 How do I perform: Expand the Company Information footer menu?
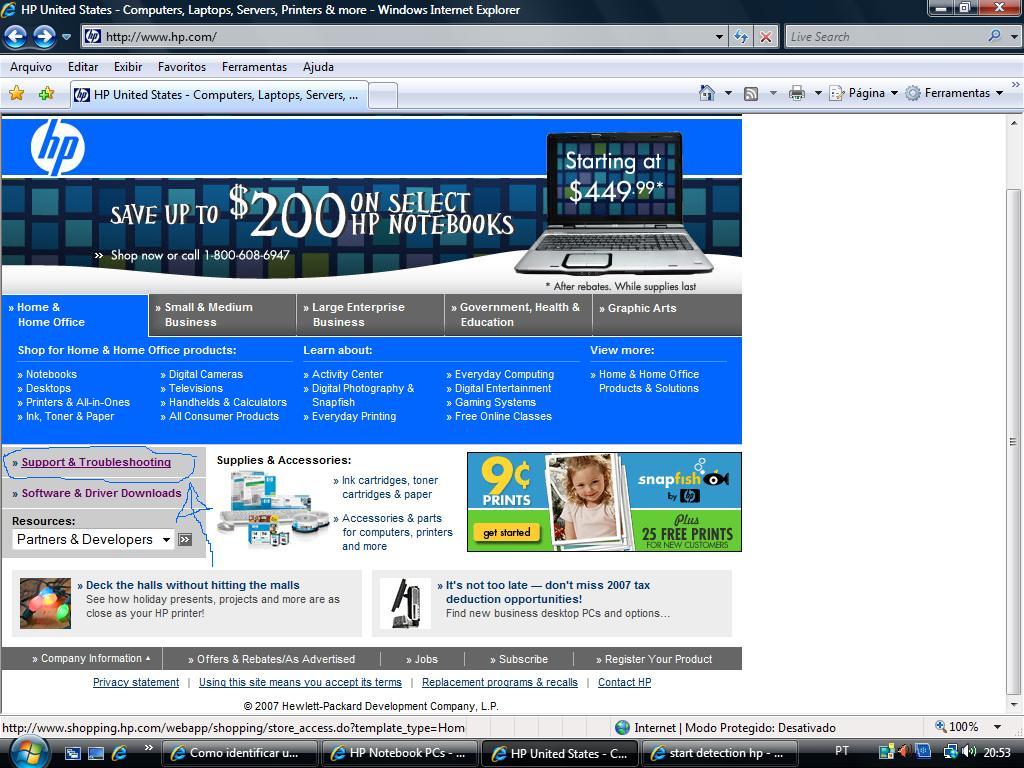coord(91,658)
